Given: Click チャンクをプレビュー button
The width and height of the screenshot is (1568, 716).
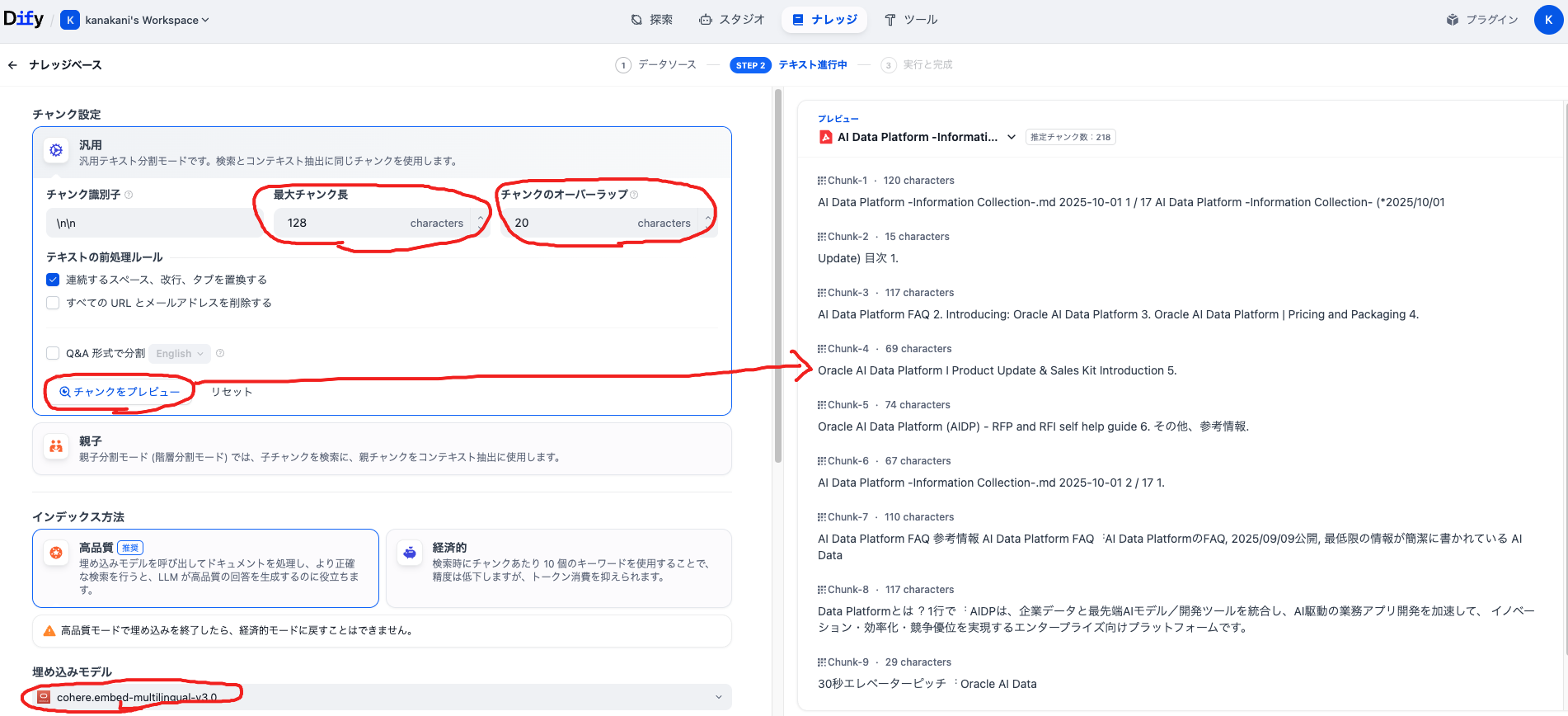Looking at the screenshot, I should (120, 392).
